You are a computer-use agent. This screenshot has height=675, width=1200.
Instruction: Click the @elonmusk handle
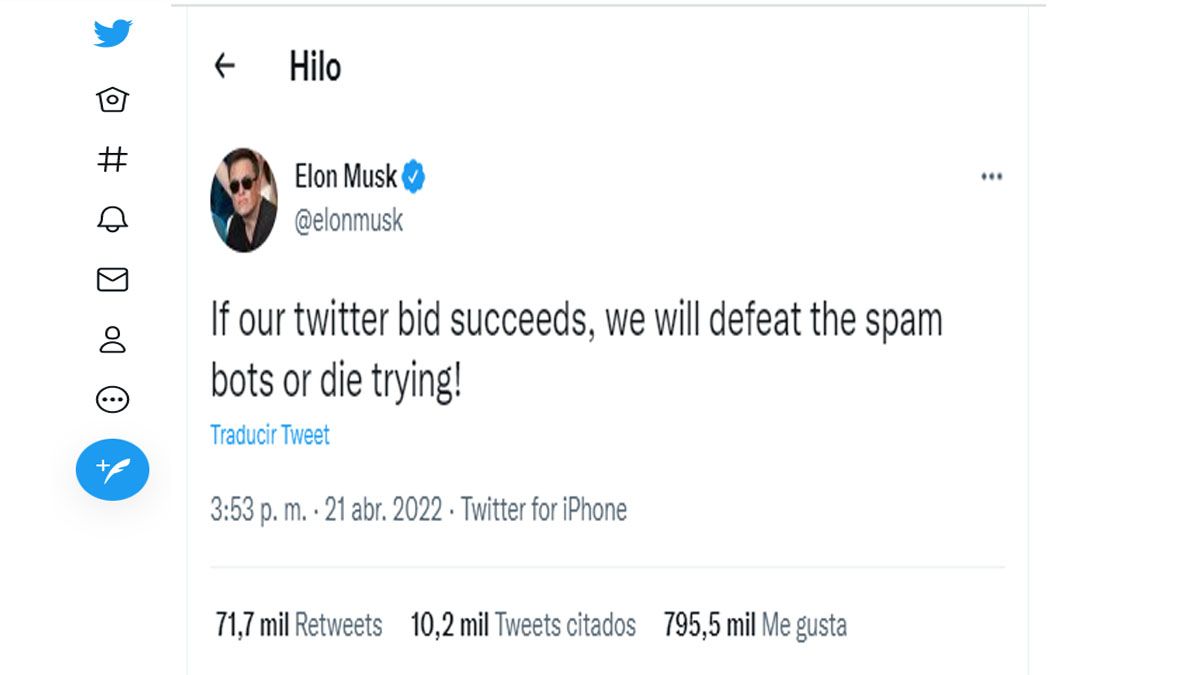[348, 221]
